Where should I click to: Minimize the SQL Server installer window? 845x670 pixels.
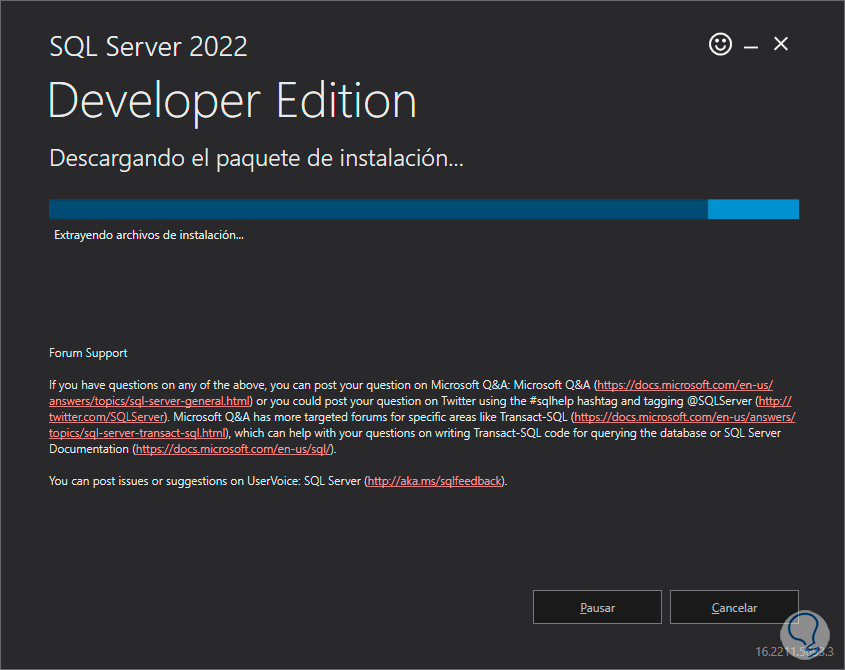click(x=750, y=45)
